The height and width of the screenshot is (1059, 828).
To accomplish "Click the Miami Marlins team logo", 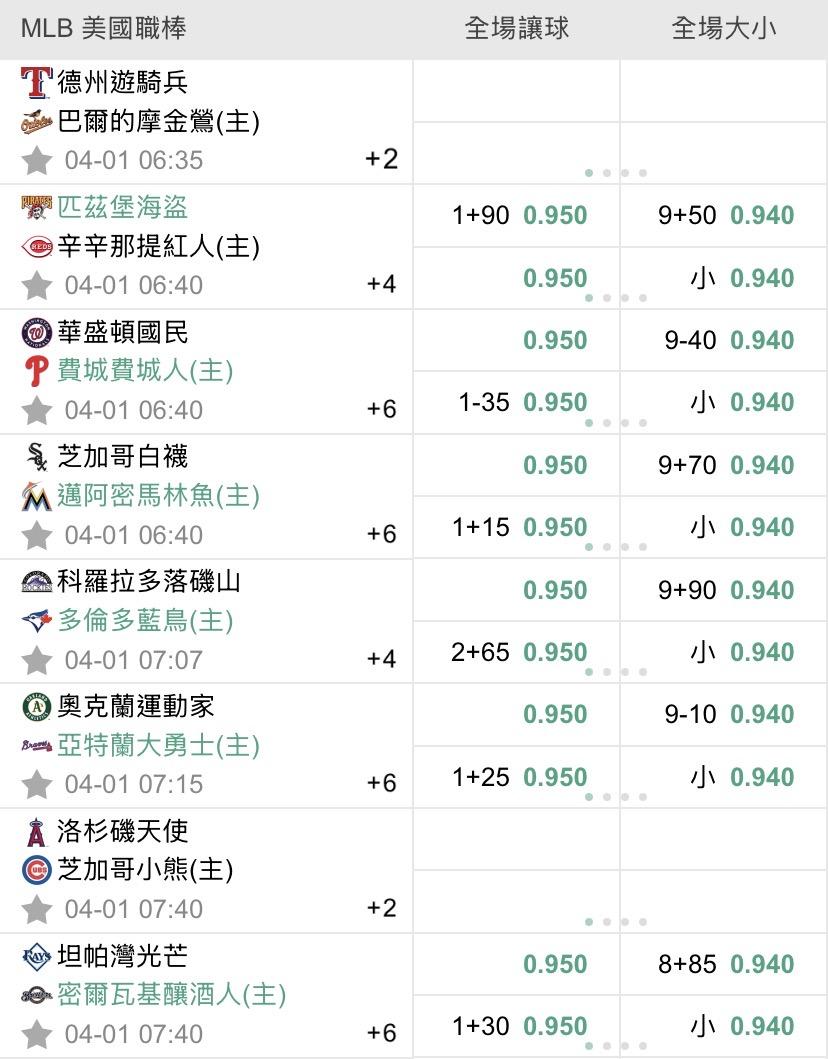I will coord(36,496).
